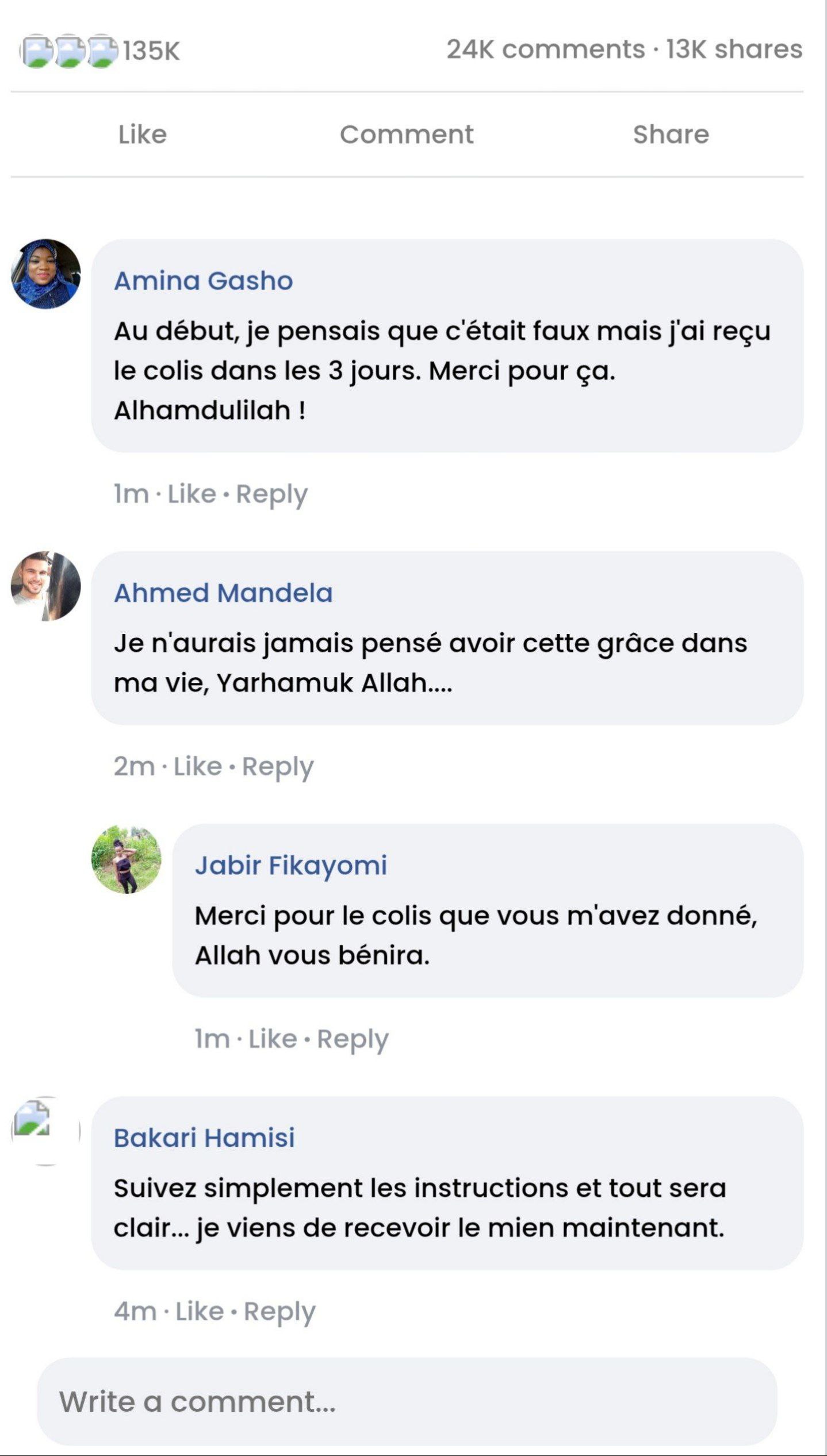The image size is (827, 1456).
Task: Click Bakari Hamisi's broken avatar image
Action: click(x=45, y=1130)
